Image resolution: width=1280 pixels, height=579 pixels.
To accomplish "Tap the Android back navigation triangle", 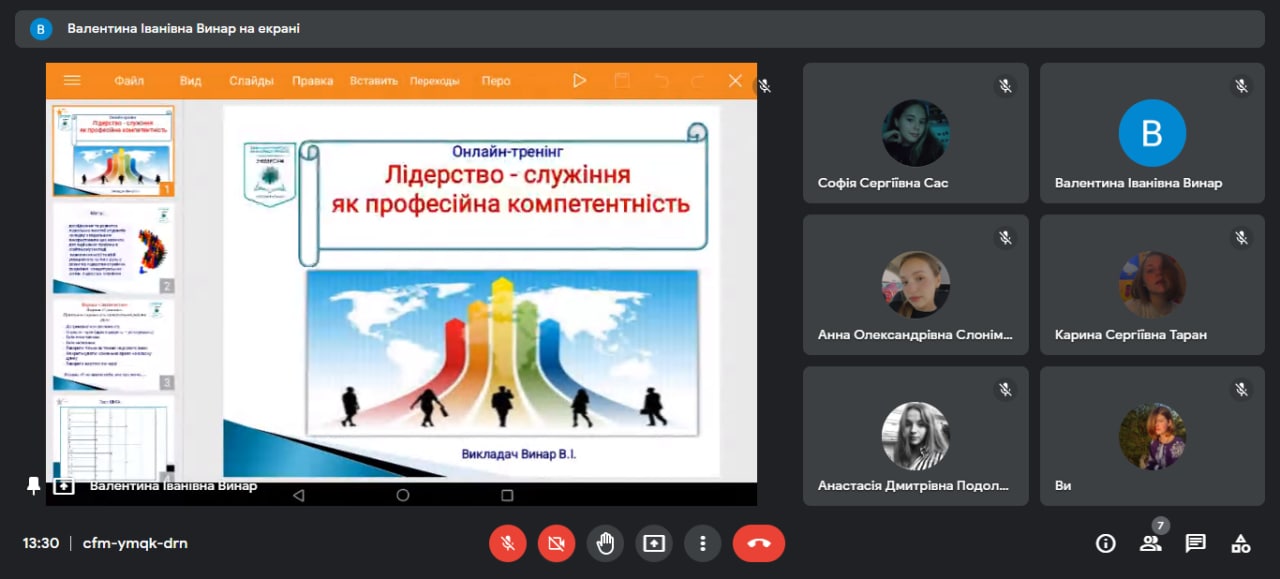I will 298,495.
